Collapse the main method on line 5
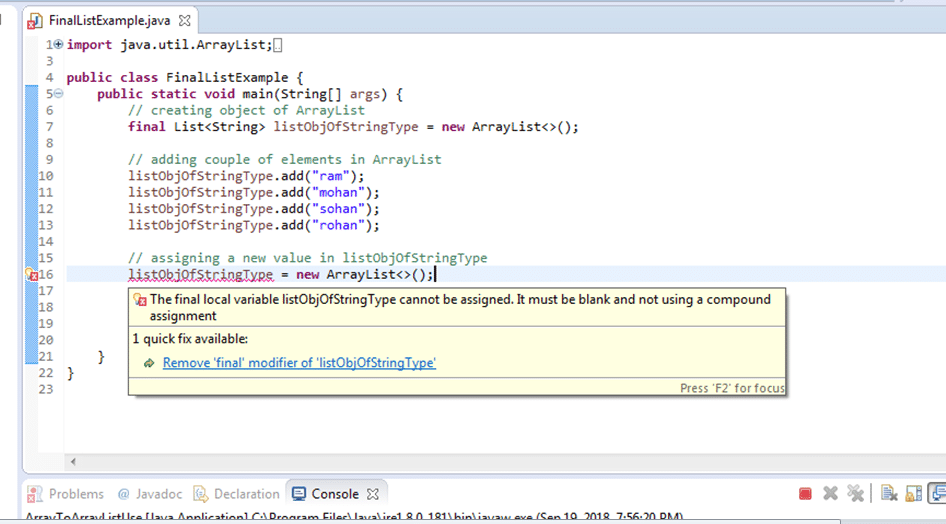This screenshot has height=524, width=946. click(x=57, y=94)
